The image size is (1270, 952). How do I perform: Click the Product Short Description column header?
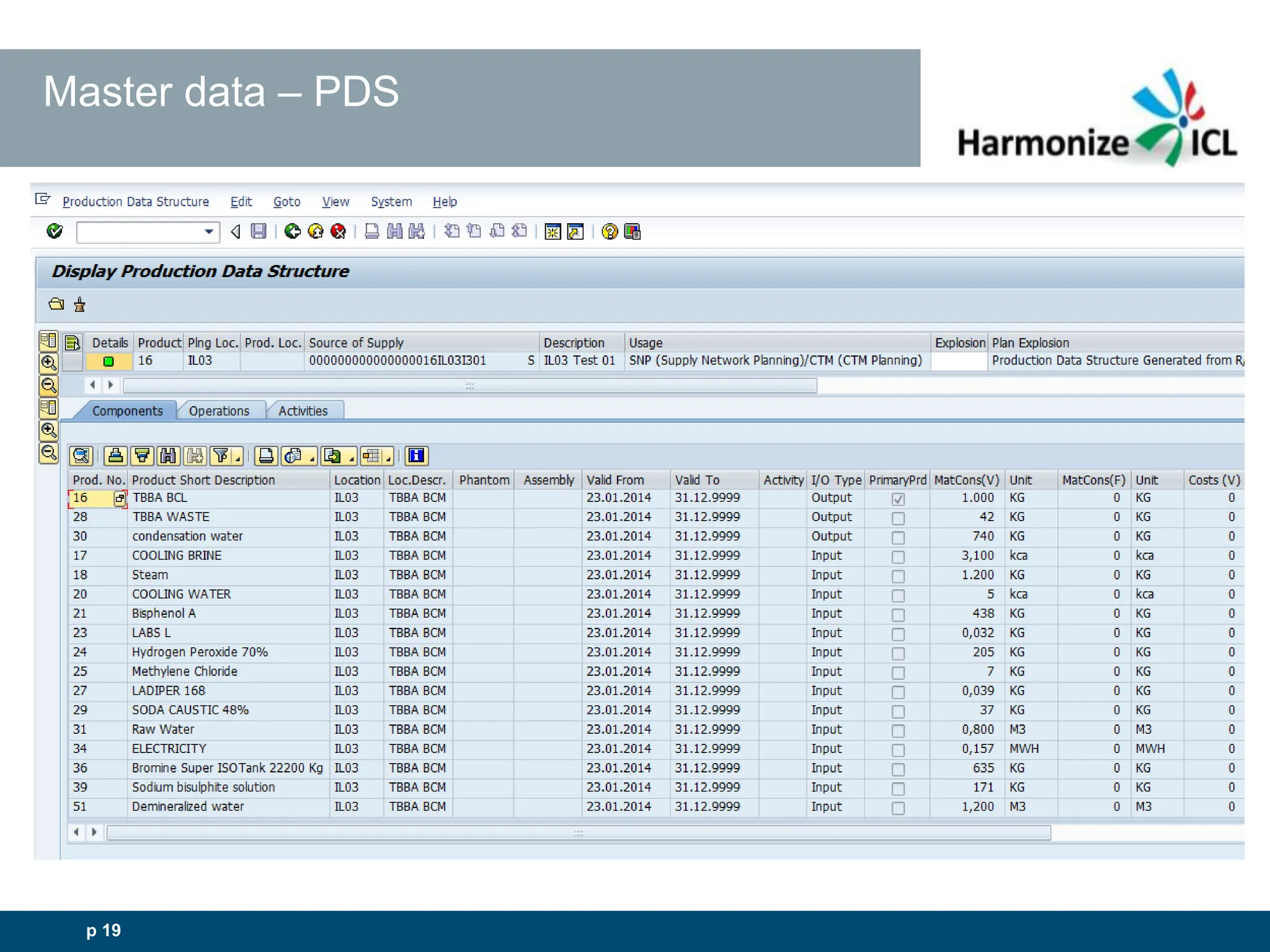tap(203, 480)
